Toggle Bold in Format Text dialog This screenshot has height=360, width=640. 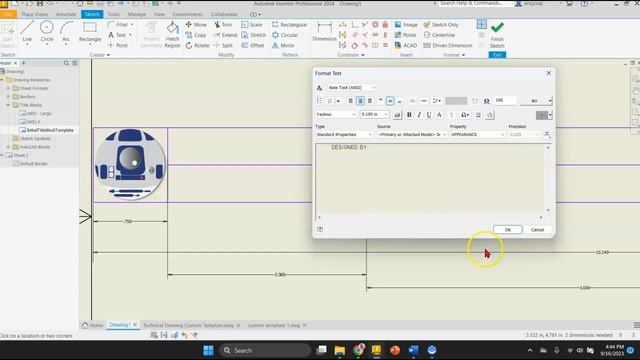(x=409, y=115)
